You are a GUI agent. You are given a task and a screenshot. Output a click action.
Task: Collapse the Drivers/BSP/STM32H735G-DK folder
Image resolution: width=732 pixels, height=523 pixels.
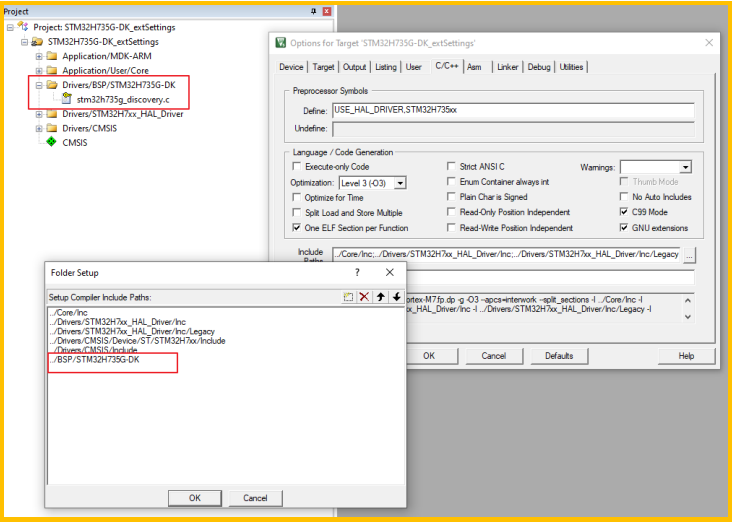(39, 85)
